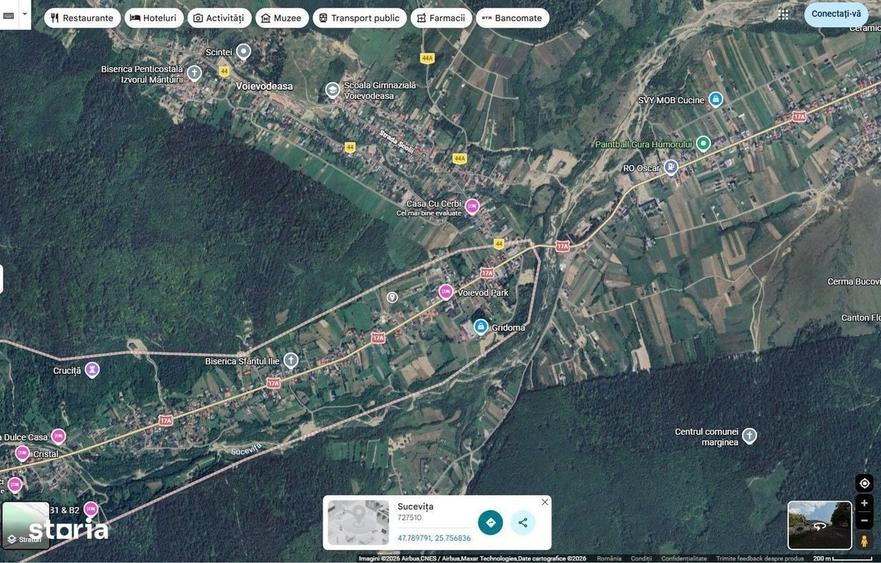The height and width of the screenshot is (563, 881).
Task: Click the Canton Flo place label
Action: [x=861, y=318]
